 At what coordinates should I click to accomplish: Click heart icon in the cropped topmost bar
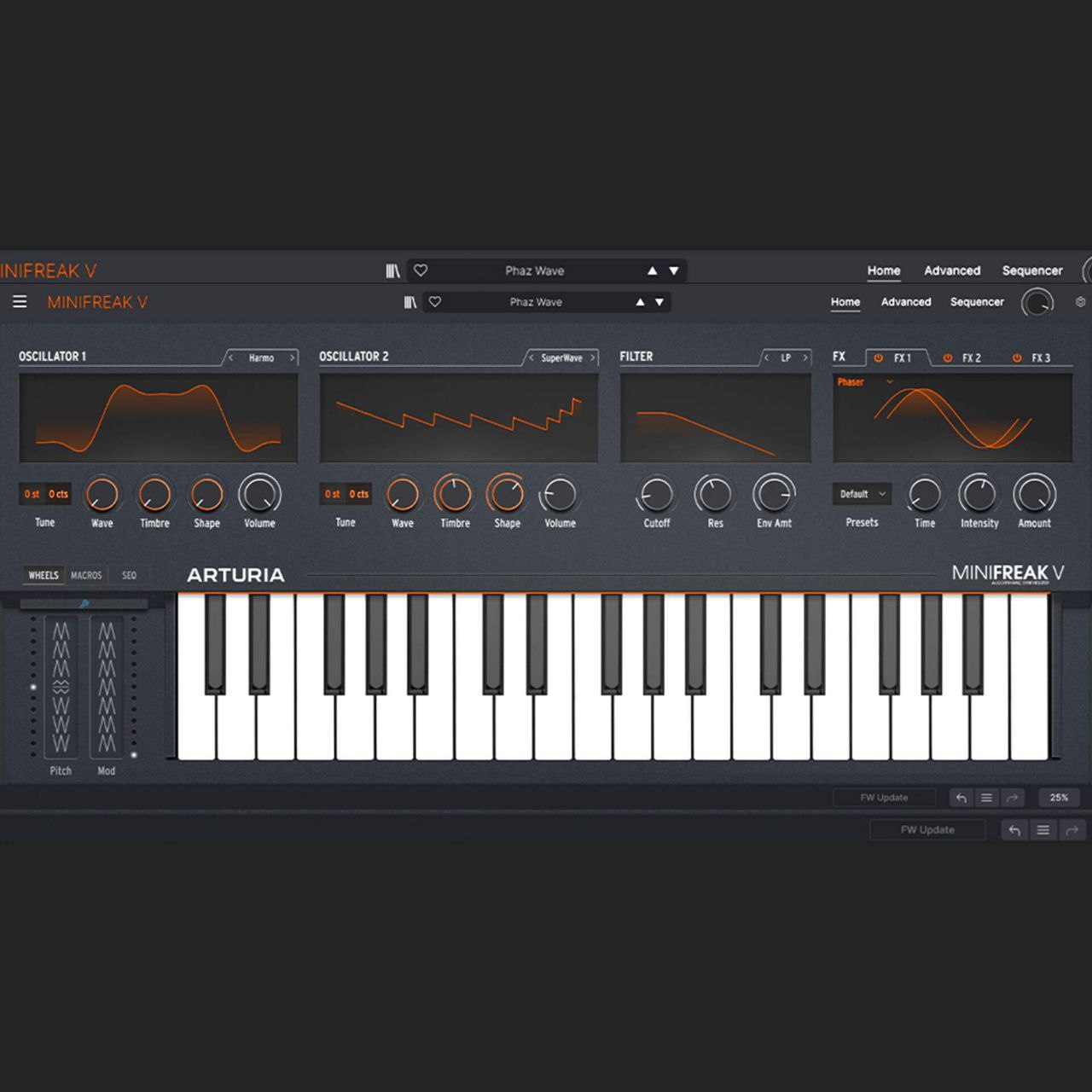pyautogui.click(x=421, y=270)
